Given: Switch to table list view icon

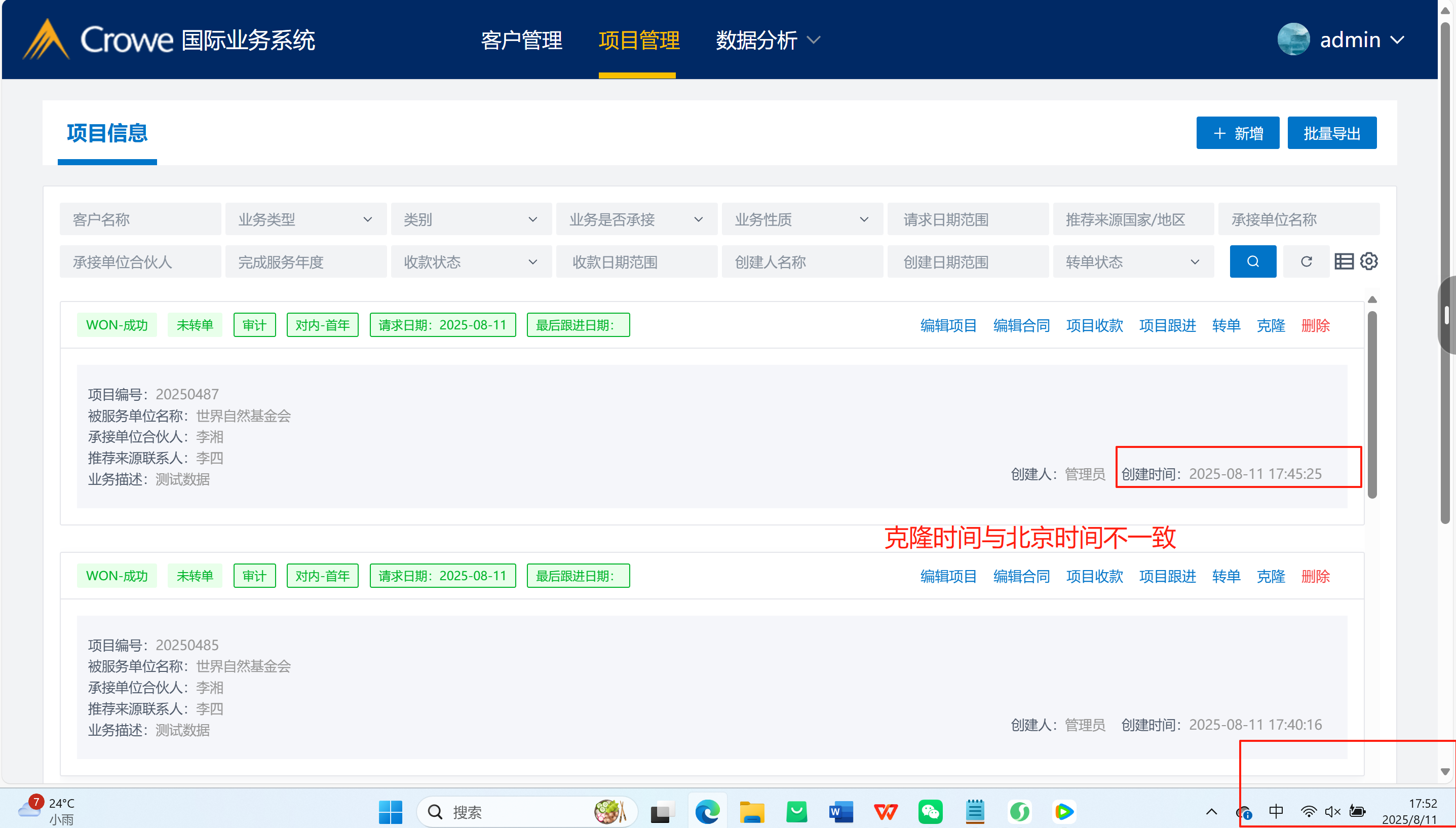Looking at the screenshot, I should tap(1344, 261).
